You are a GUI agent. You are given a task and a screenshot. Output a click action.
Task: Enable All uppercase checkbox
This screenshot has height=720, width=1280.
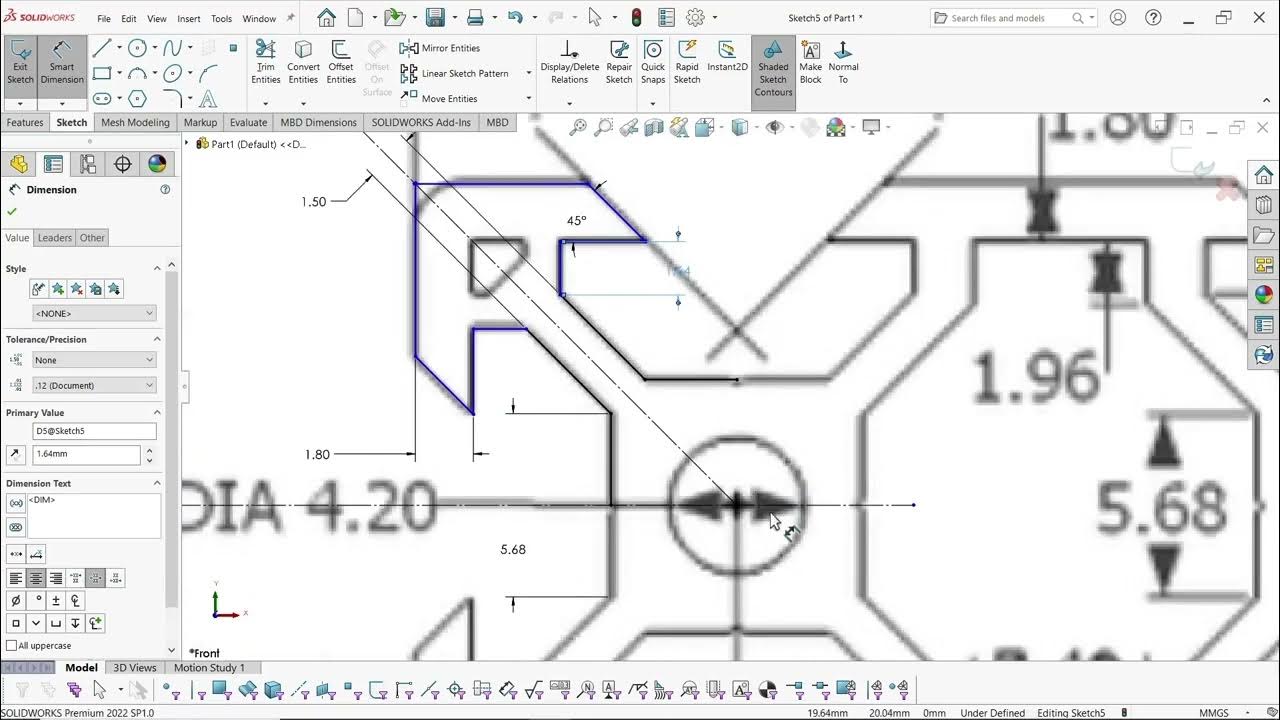pyautogui.click(x=12, y=646)
